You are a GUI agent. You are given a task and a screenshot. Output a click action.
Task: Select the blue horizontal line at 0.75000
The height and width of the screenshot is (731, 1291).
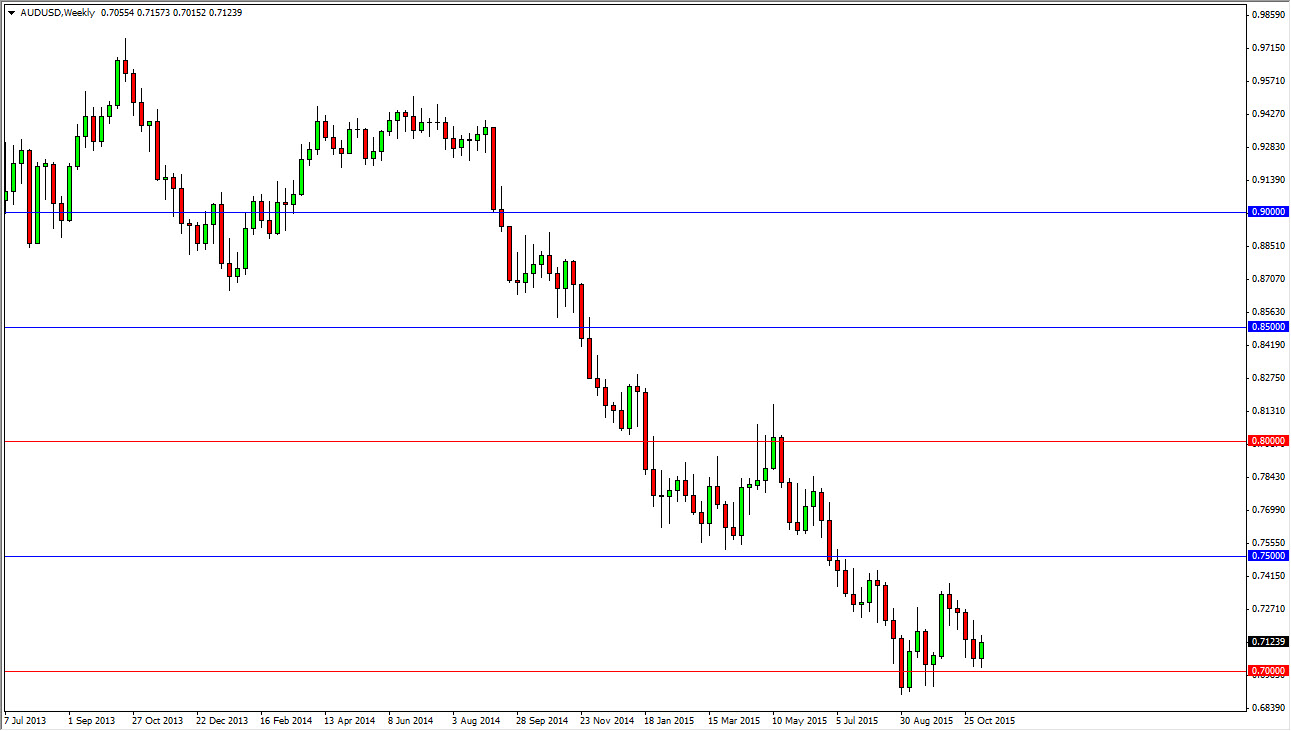click(400, 554)
